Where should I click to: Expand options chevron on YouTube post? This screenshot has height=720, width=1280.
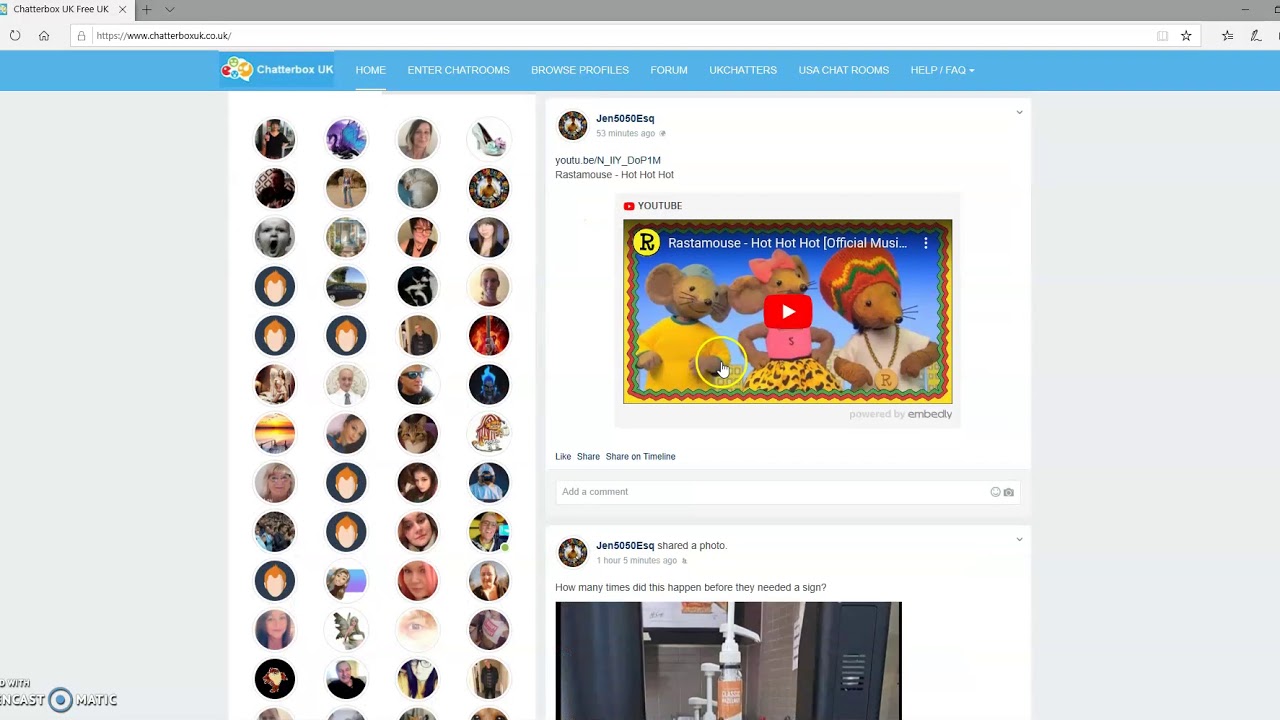point(1019,112)
